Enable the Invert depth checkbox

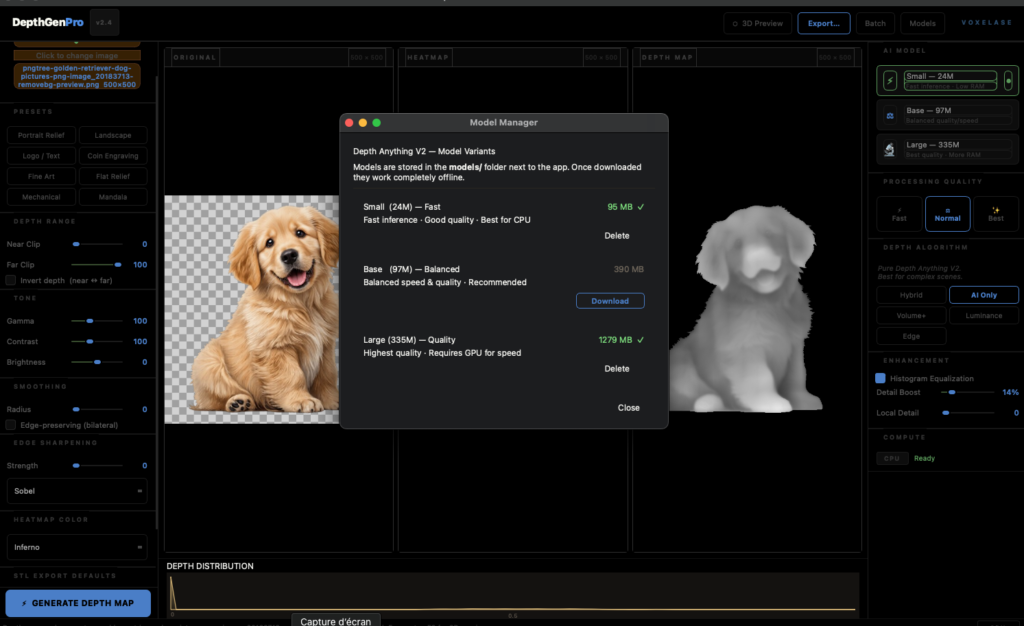point(12,281)
